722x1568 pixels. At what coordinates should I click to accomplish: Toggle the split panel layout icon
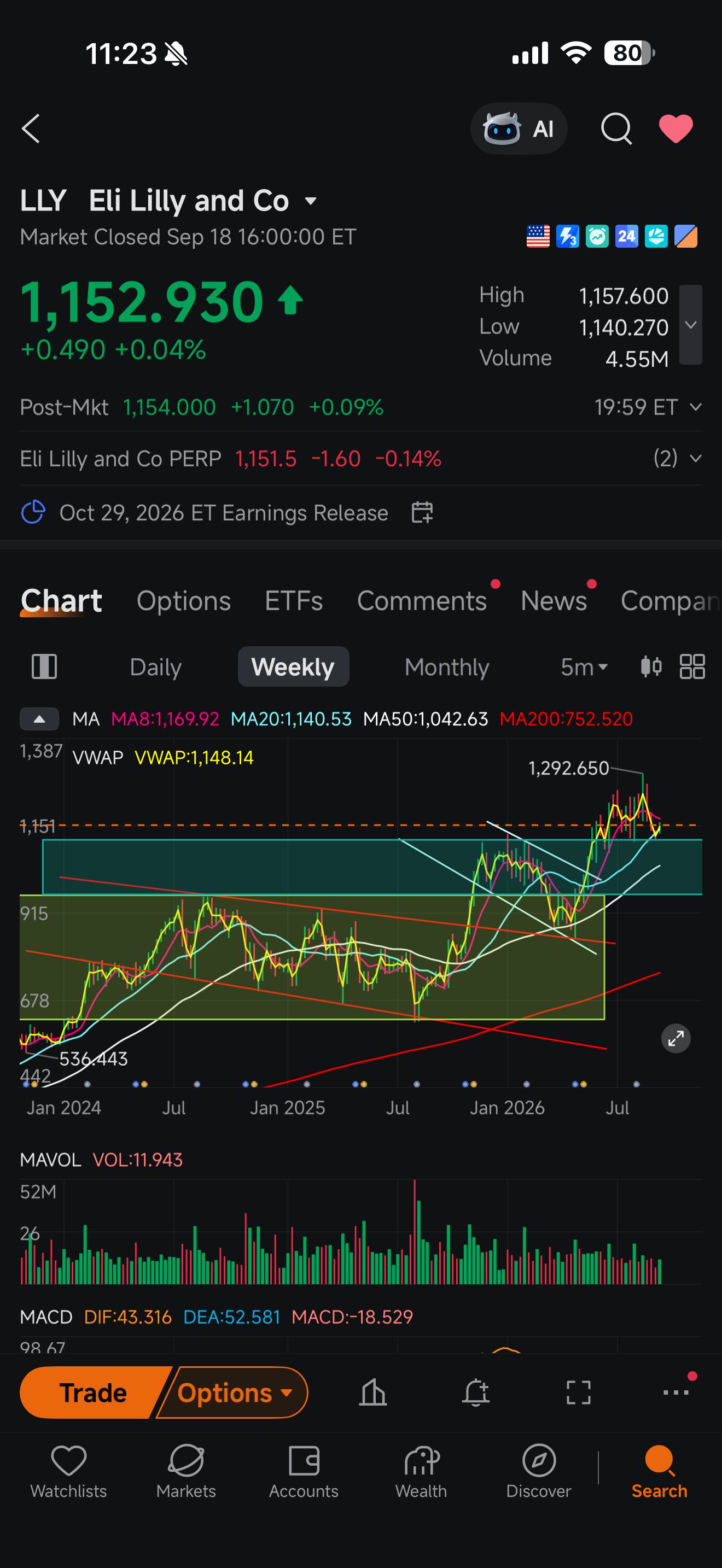(x=44, y=666)
